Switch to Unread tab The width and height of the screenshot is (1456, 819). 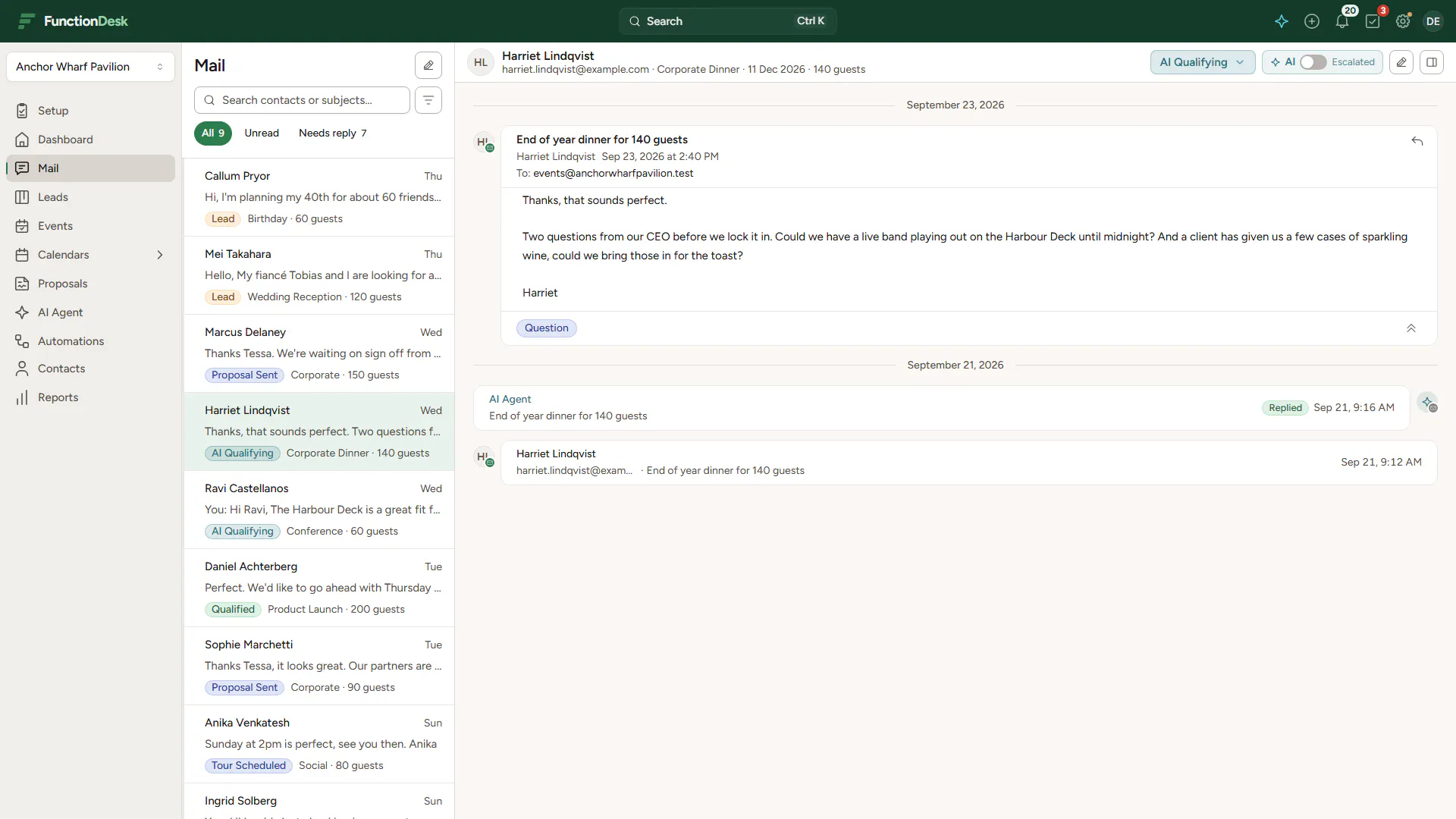coord(262,133)
